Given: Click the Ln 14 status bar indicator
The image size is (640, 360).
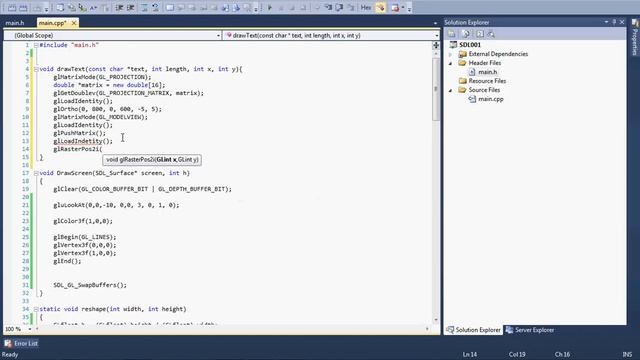Looking at the screenshot, I should [470, 355].
